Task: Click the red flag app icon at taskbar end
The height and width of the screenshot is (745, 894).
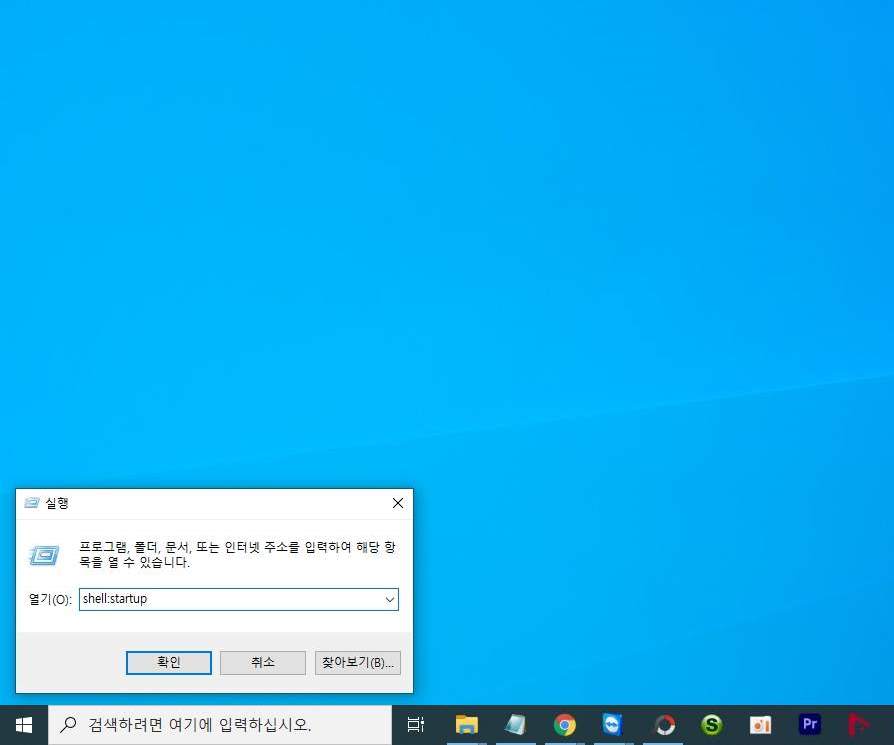Action: 858,724
